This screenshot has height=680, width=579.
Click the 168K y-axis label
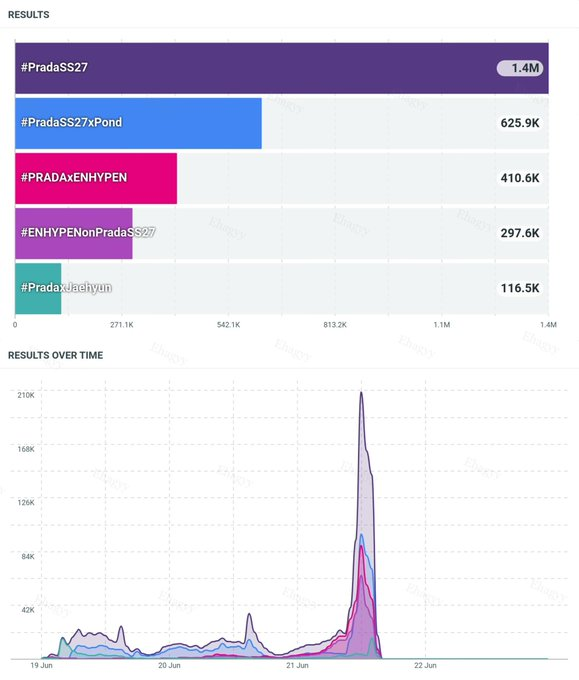tap(26, 449)
